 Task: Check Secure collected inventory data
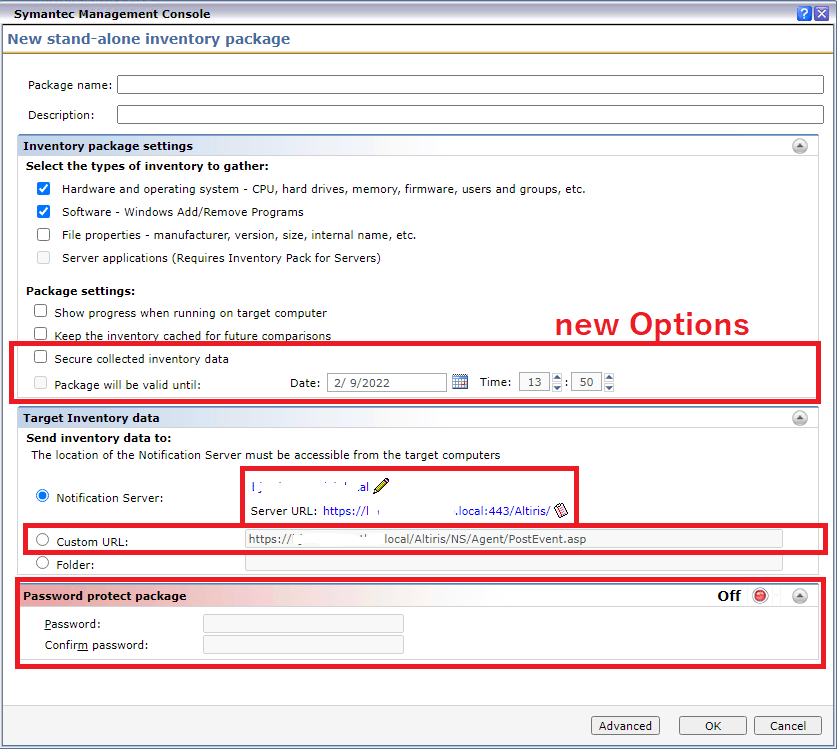point(41,358)
